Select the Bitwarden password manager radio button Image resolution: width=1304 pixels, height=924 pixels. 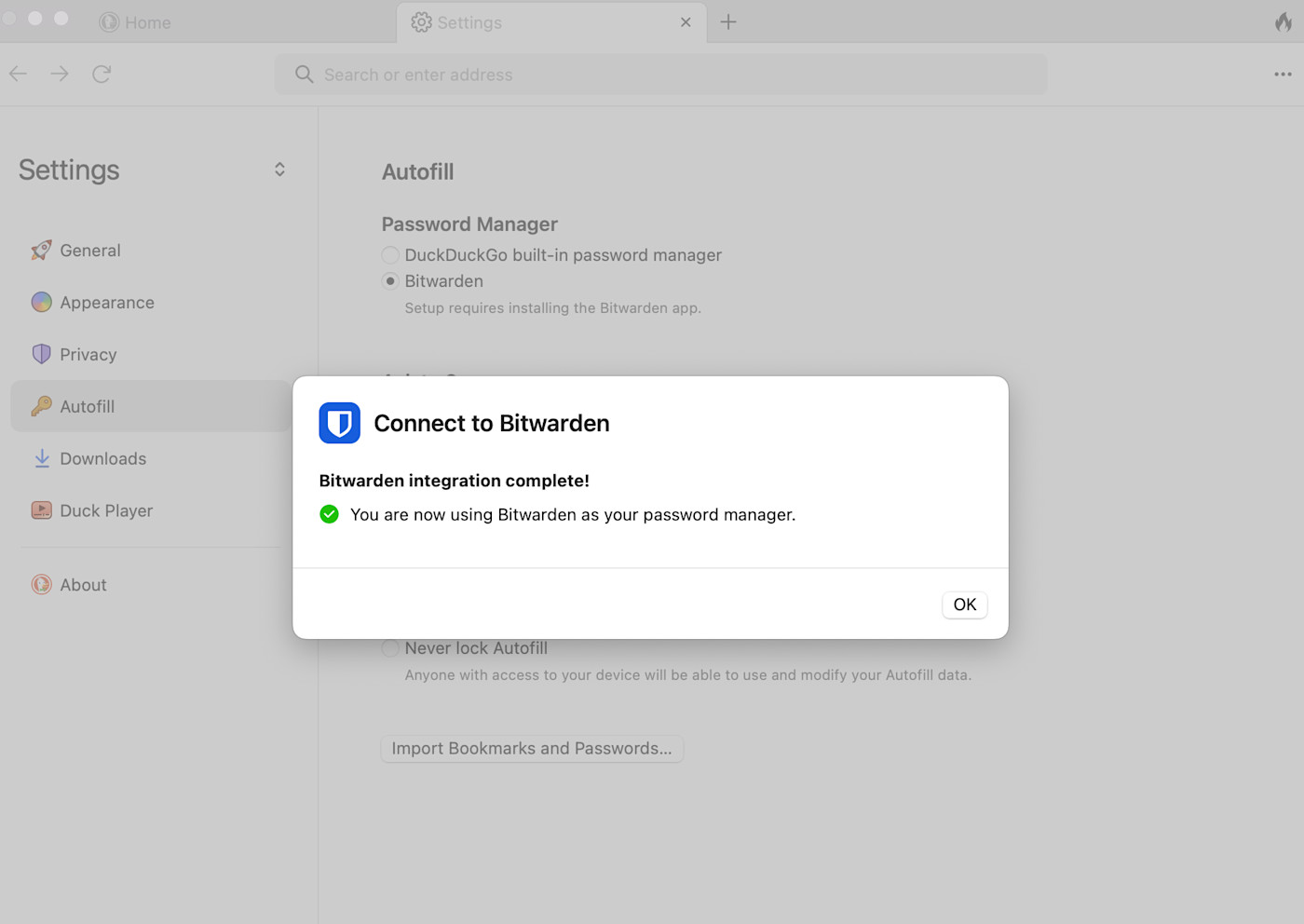click(389, 280)
